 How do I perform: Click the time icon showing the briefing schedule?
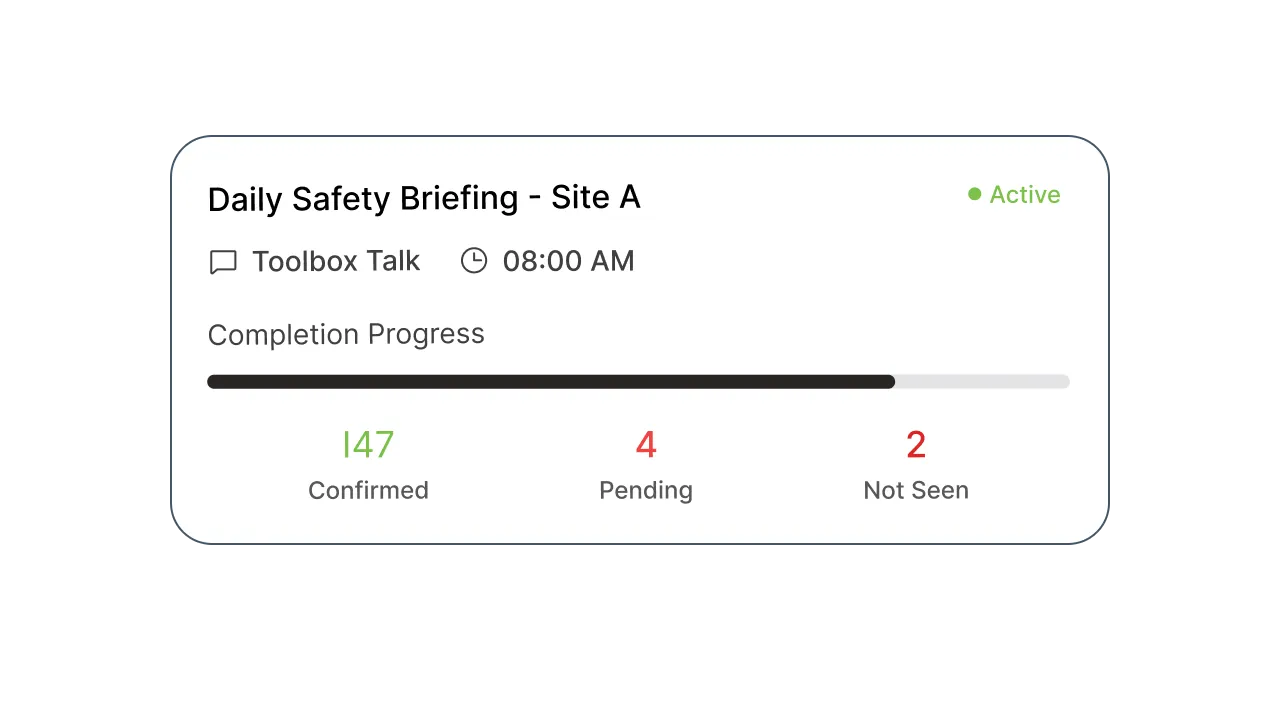[x=473, y=260]
